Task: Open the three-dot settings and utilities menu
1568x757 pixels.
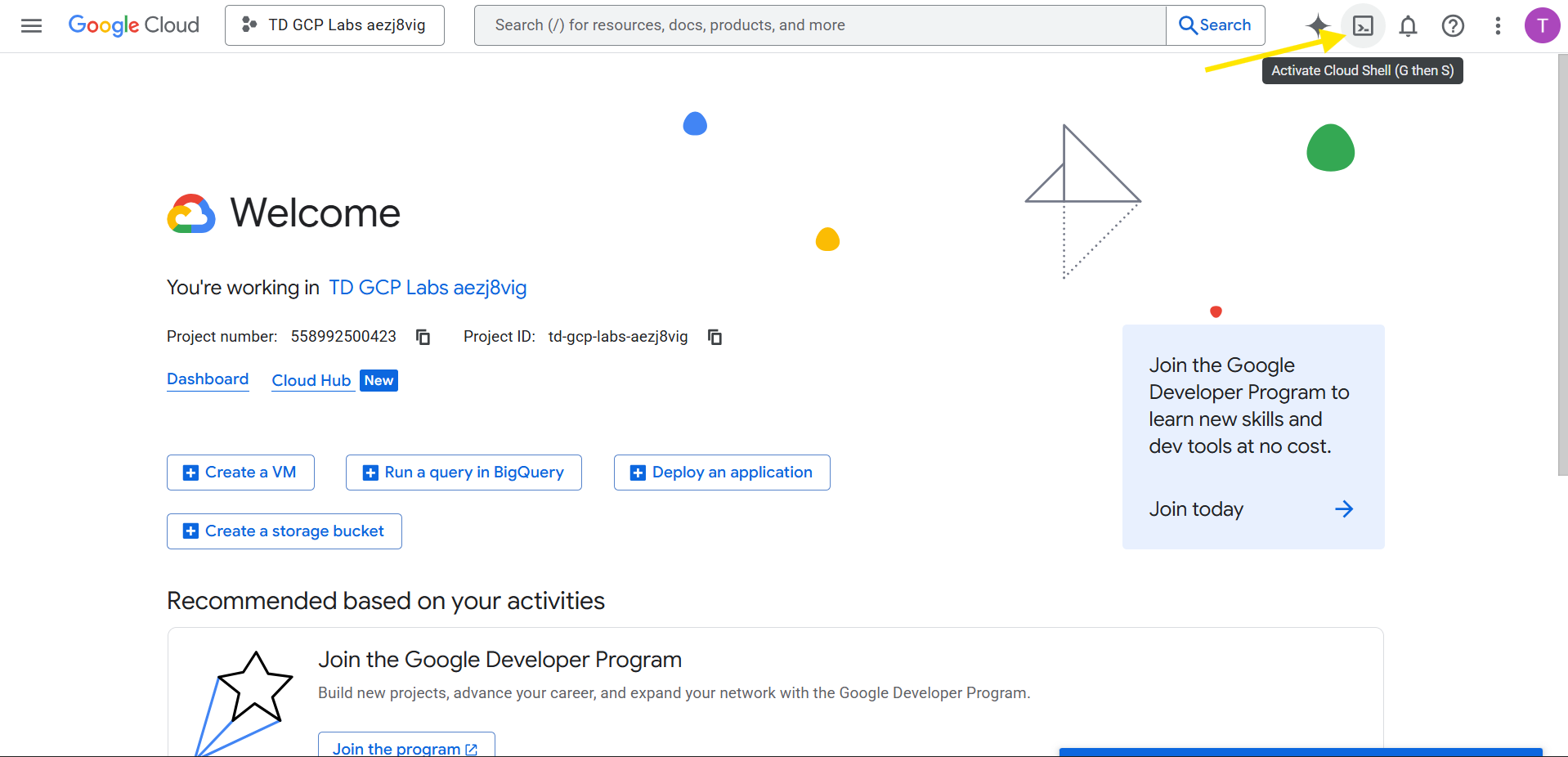Action: (1498, 26)
